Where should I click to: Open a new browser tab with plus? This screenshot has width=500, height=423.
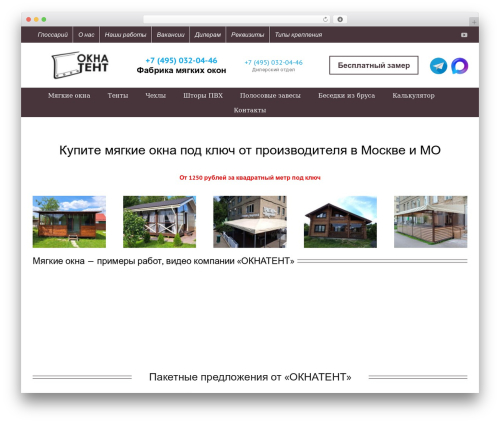pos(474,22)
